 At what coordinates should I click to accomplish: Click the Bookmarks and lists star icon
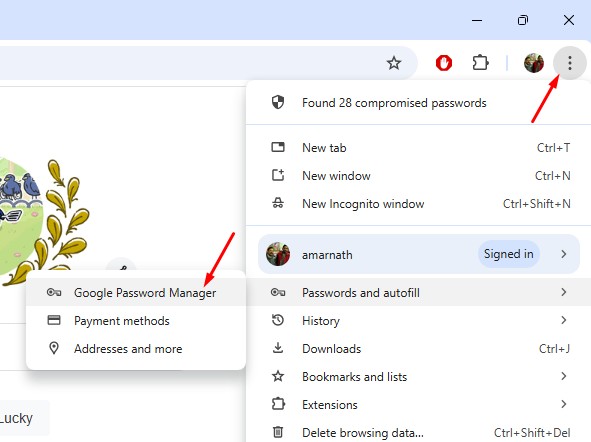coord(278,376)
